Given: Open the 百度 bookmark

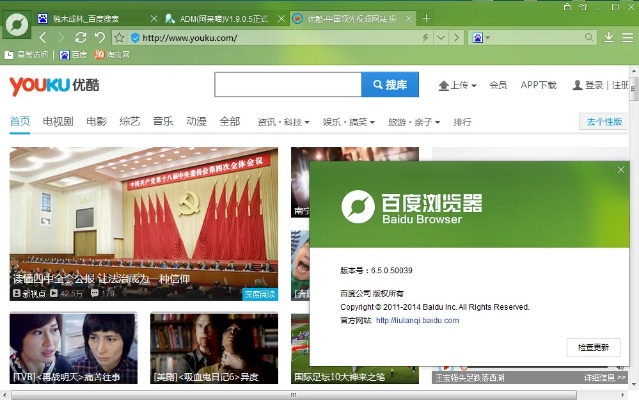Looking at the screenshot, I should pyautogui.click(x=73, y=55).
